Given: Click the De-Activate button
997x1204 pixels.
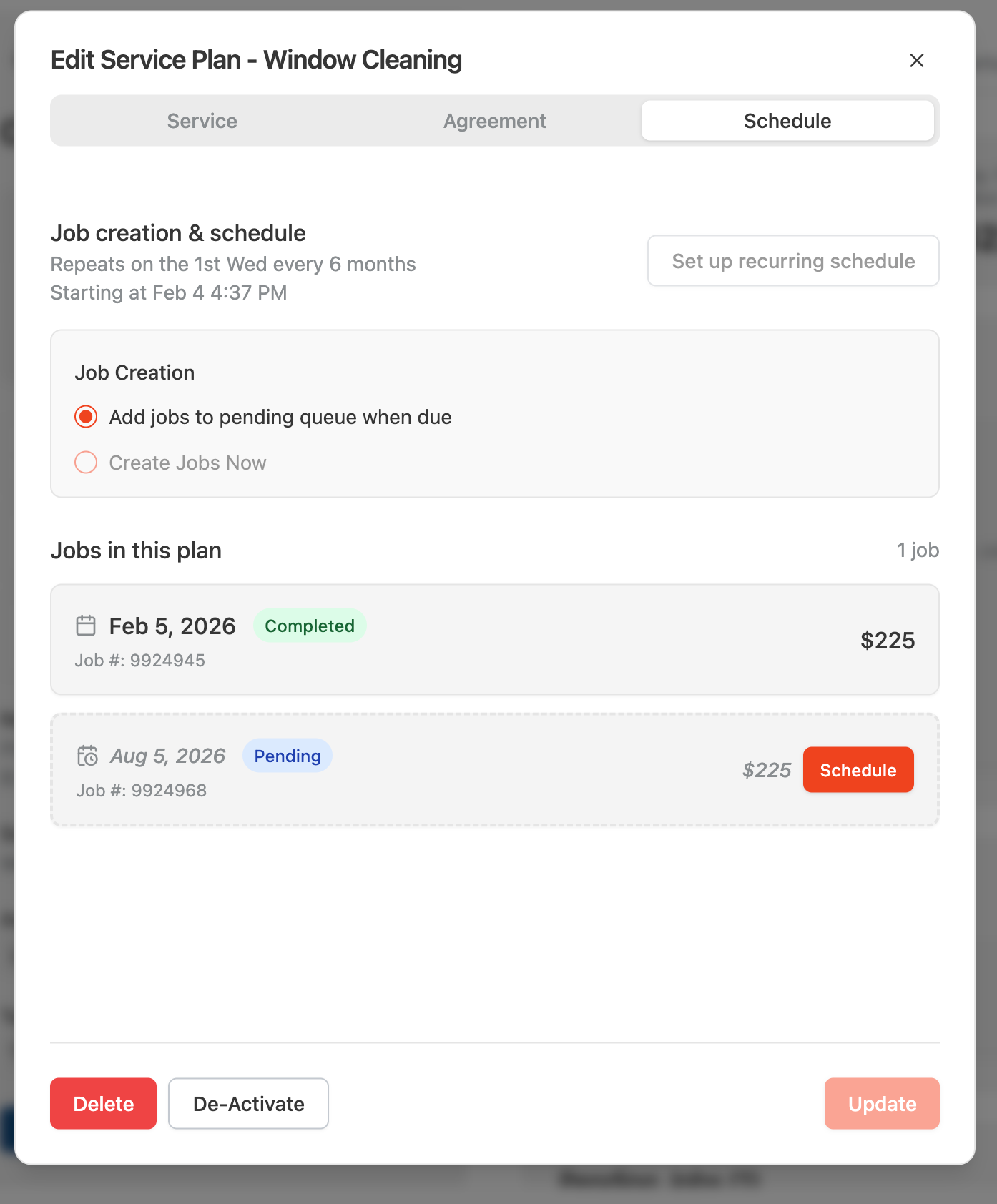Looking at the screenshot, I should point(248,1104).
